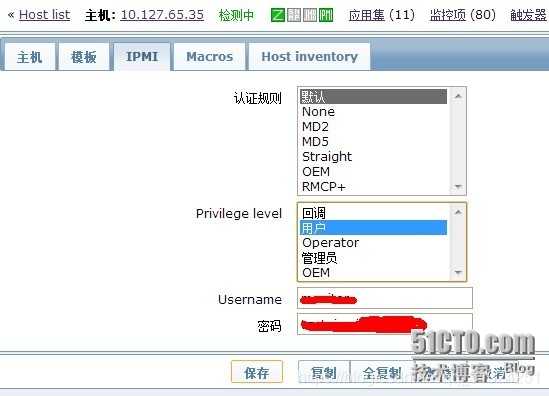Click into the Username field

(385, 298)
